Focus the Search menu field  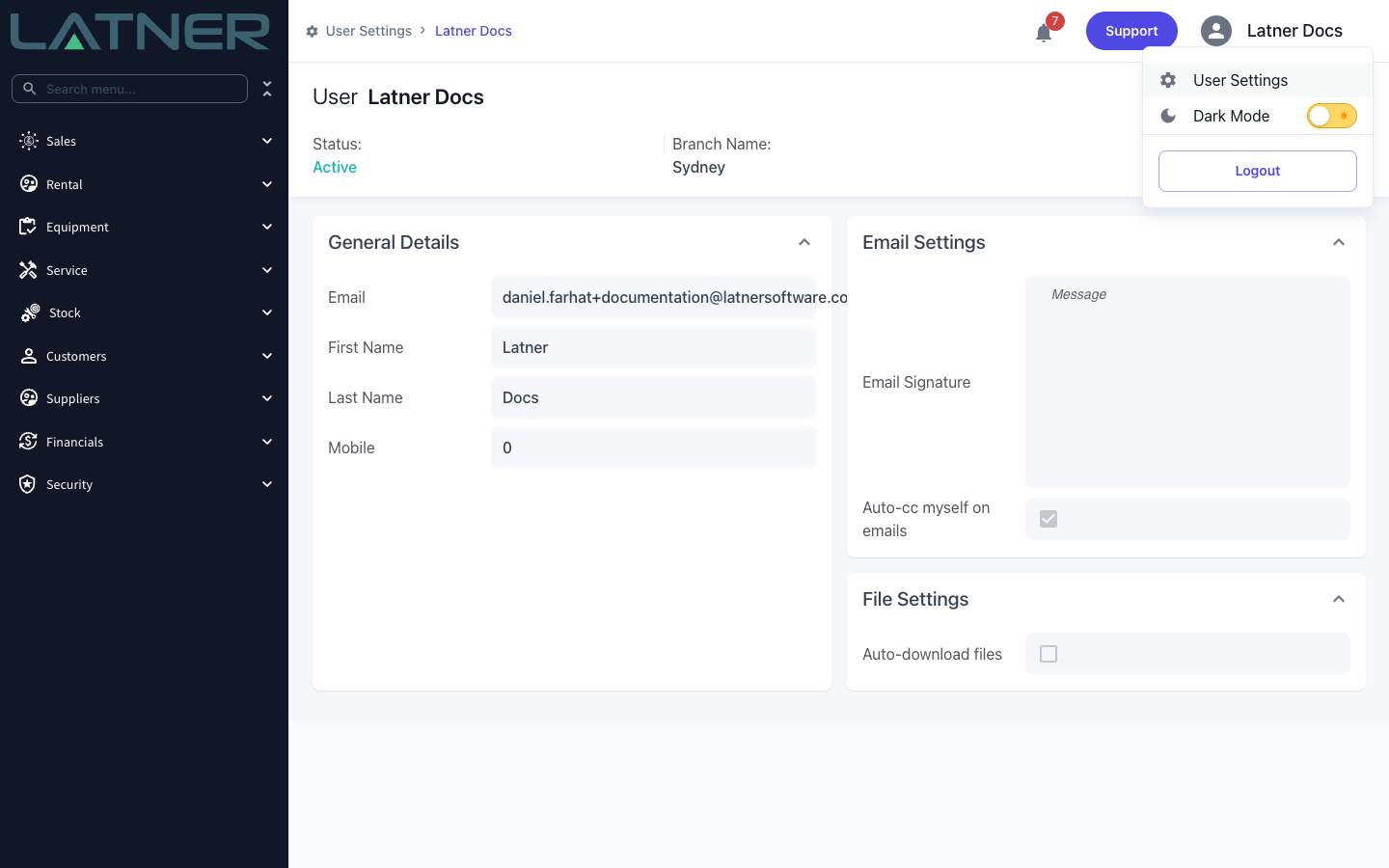pyautogui.click(x=129, y=89)
